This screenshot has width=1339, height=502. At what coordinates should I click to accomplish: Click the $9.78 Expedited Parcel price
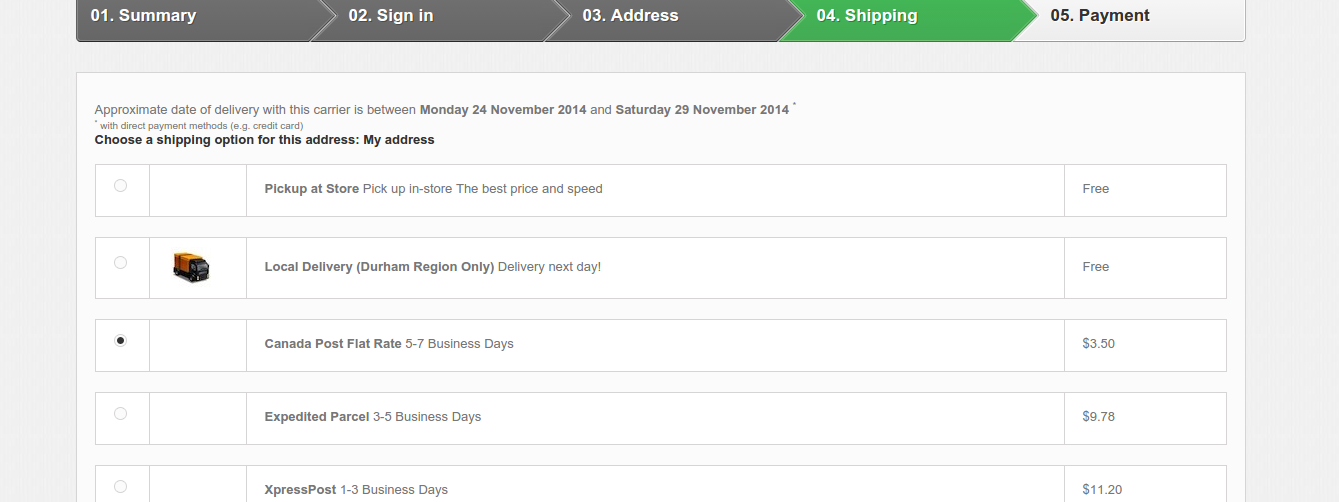coord(1098,417)
